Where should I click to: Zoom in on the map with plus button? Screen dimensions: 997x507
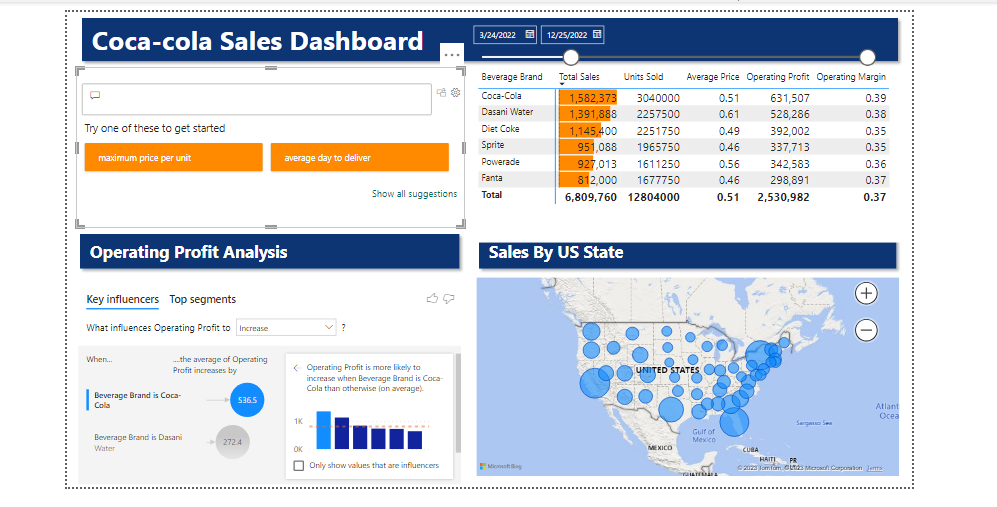(x=866, y=293)
